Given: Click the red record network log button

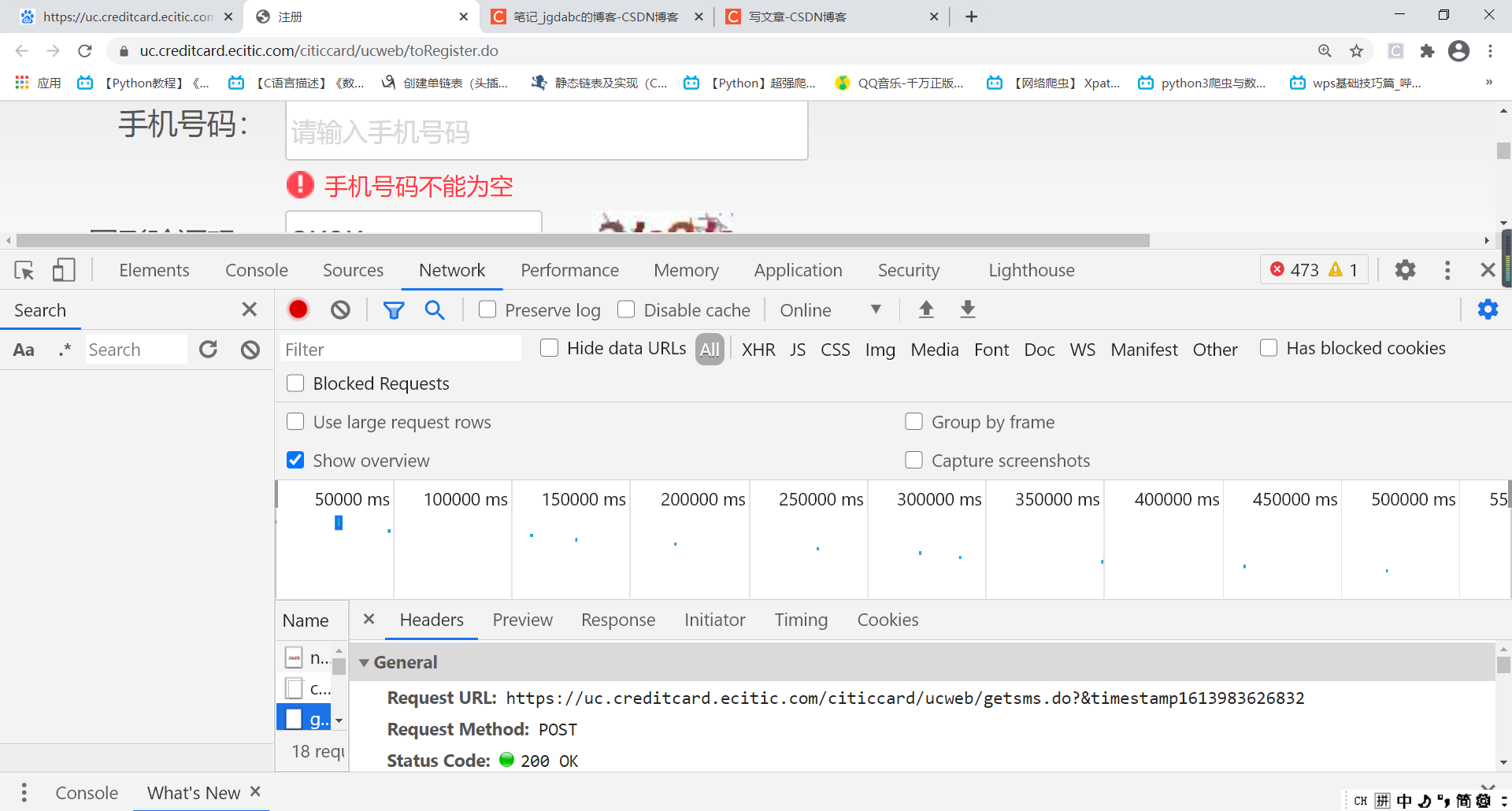Looking at the screenshot, I should pos(298,309).
